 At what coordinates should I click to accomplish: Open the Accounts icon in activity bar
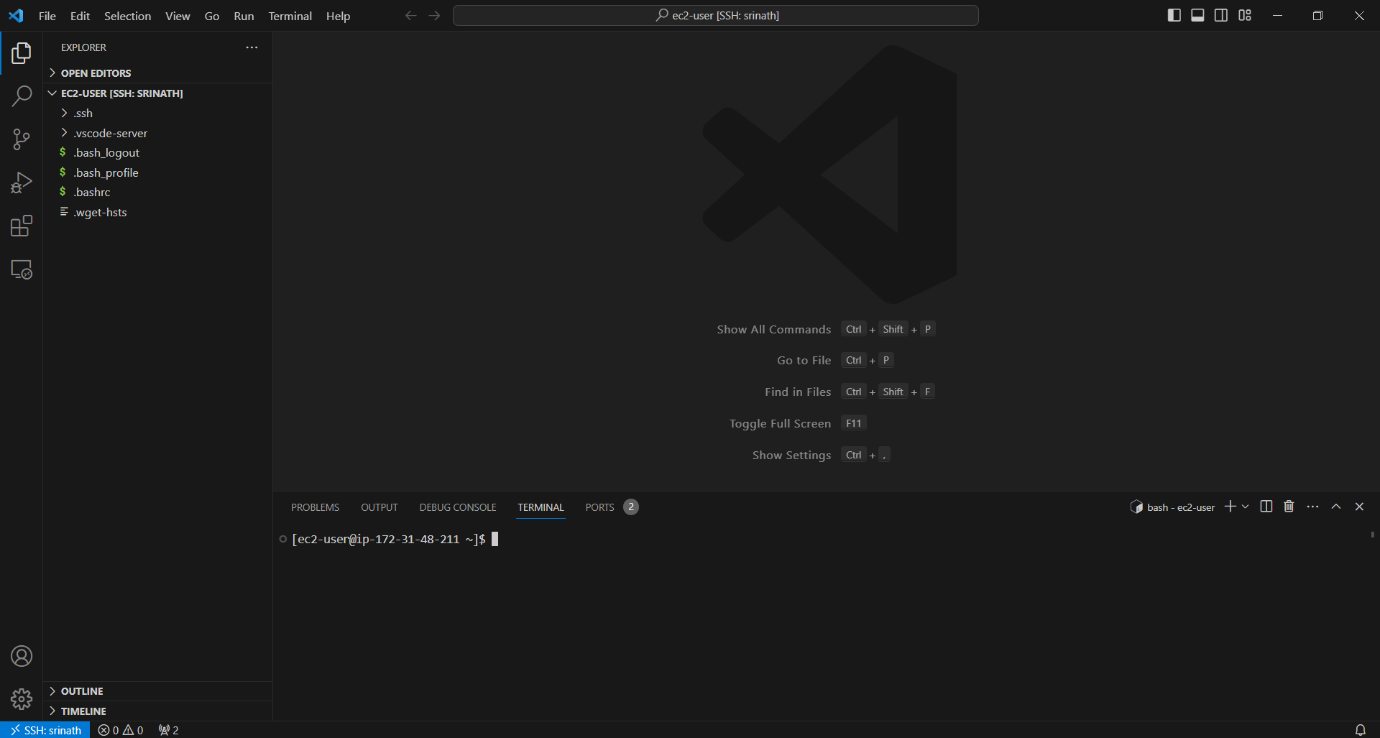pos(21,656)
